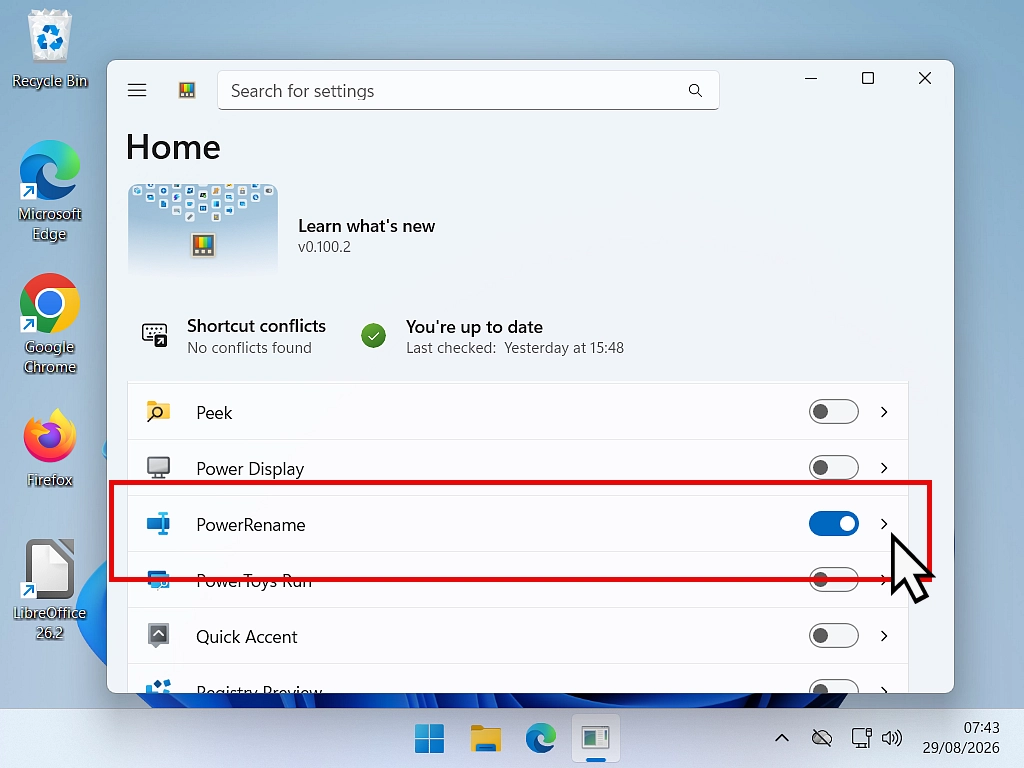This screenshot has height=768, width=1024.
Task: Show hidden system tray icons
Action: [782, 739]
